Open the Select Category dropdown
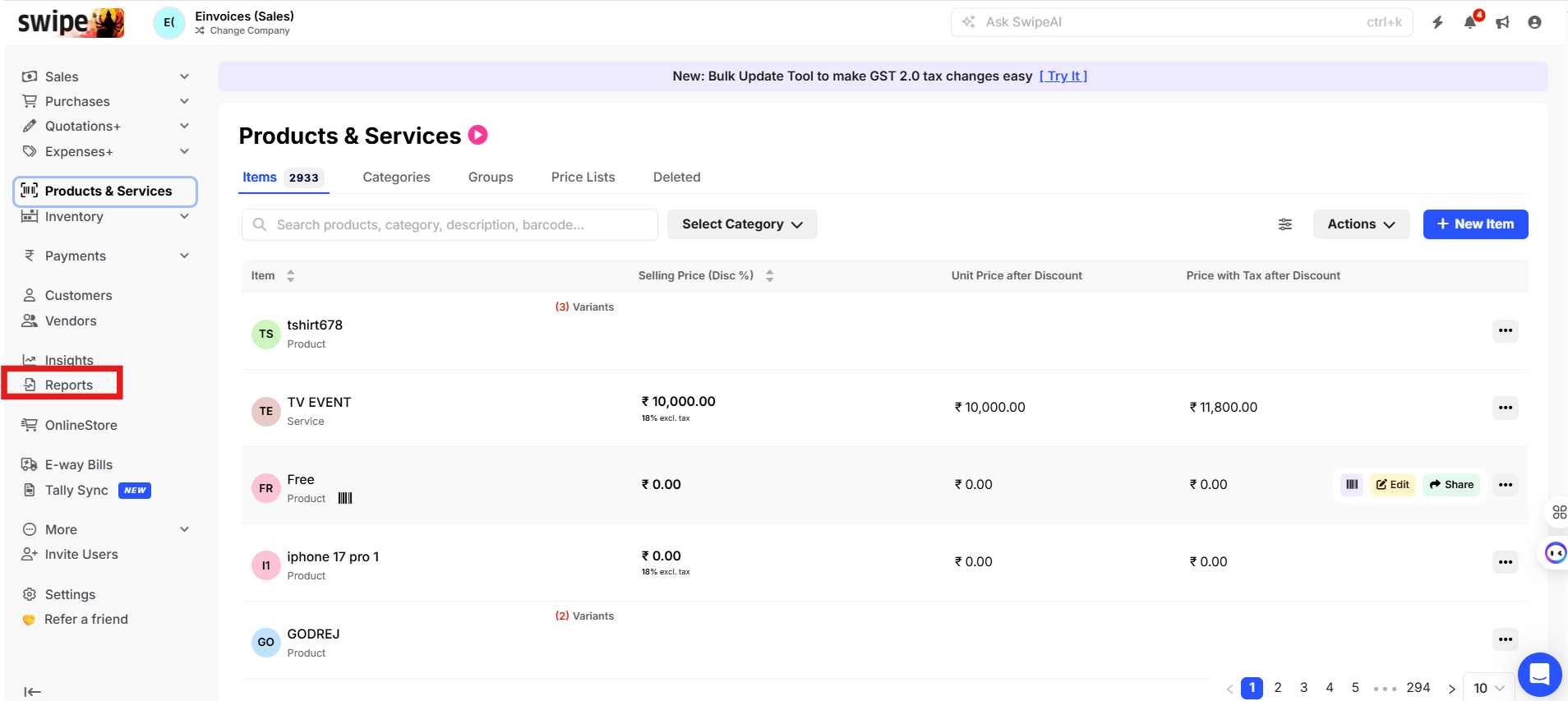Viewport: 1568px width, 701px height. click(742, 224)
